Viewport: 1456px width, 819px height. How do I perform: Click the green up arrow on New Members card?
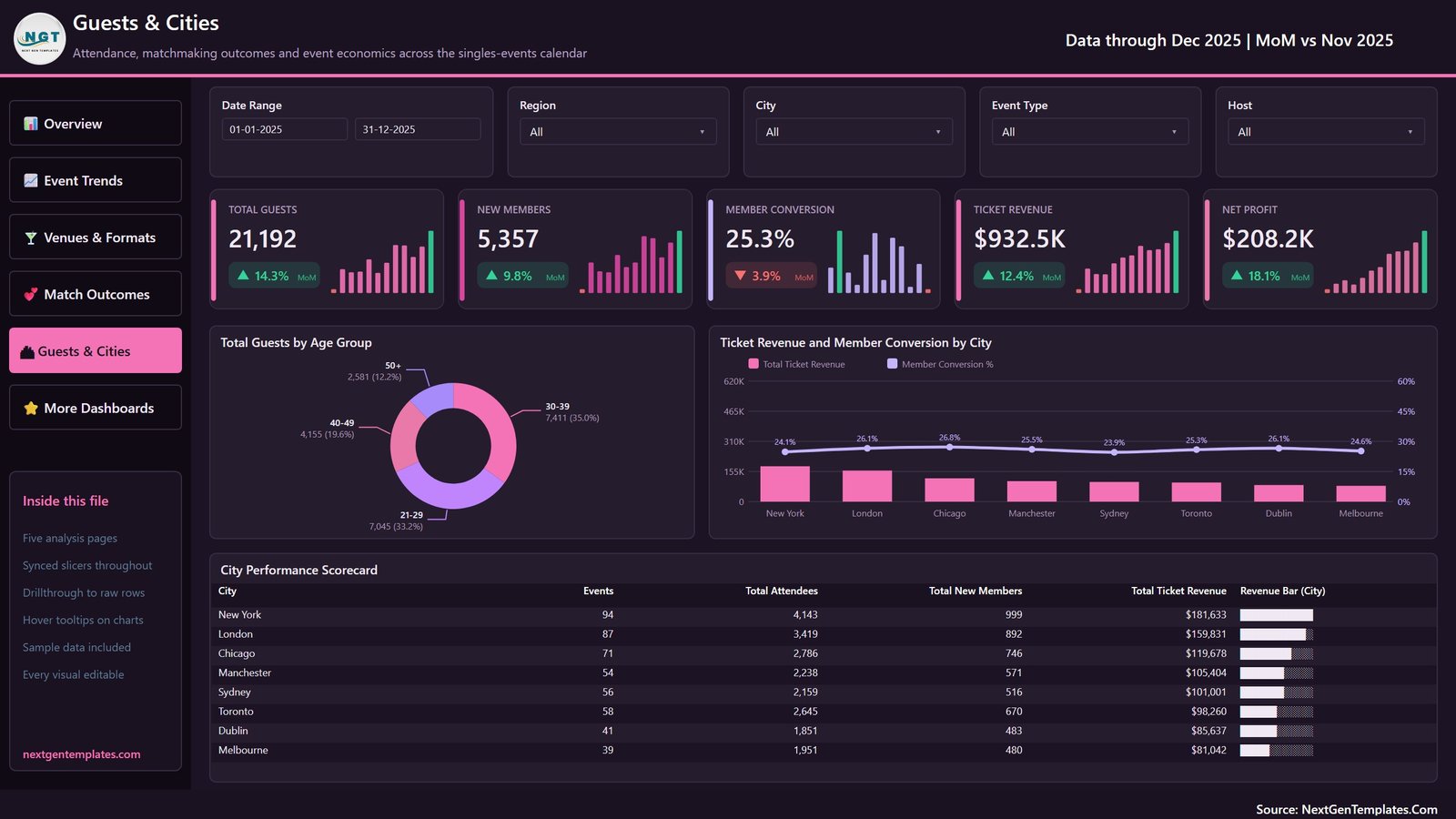pos(491,275)
